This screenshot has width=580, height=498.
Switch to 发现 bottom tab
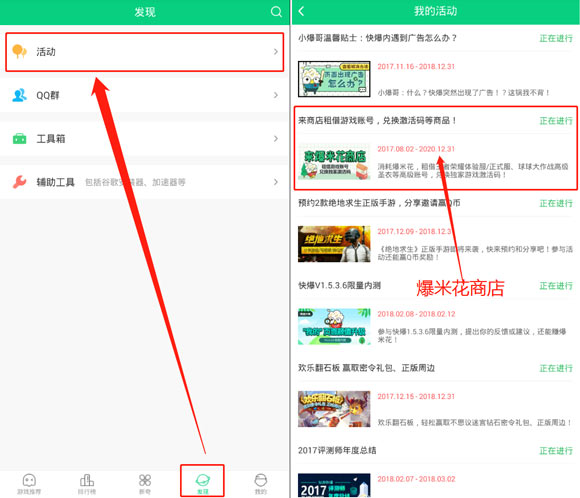click(x=203, y=485)
